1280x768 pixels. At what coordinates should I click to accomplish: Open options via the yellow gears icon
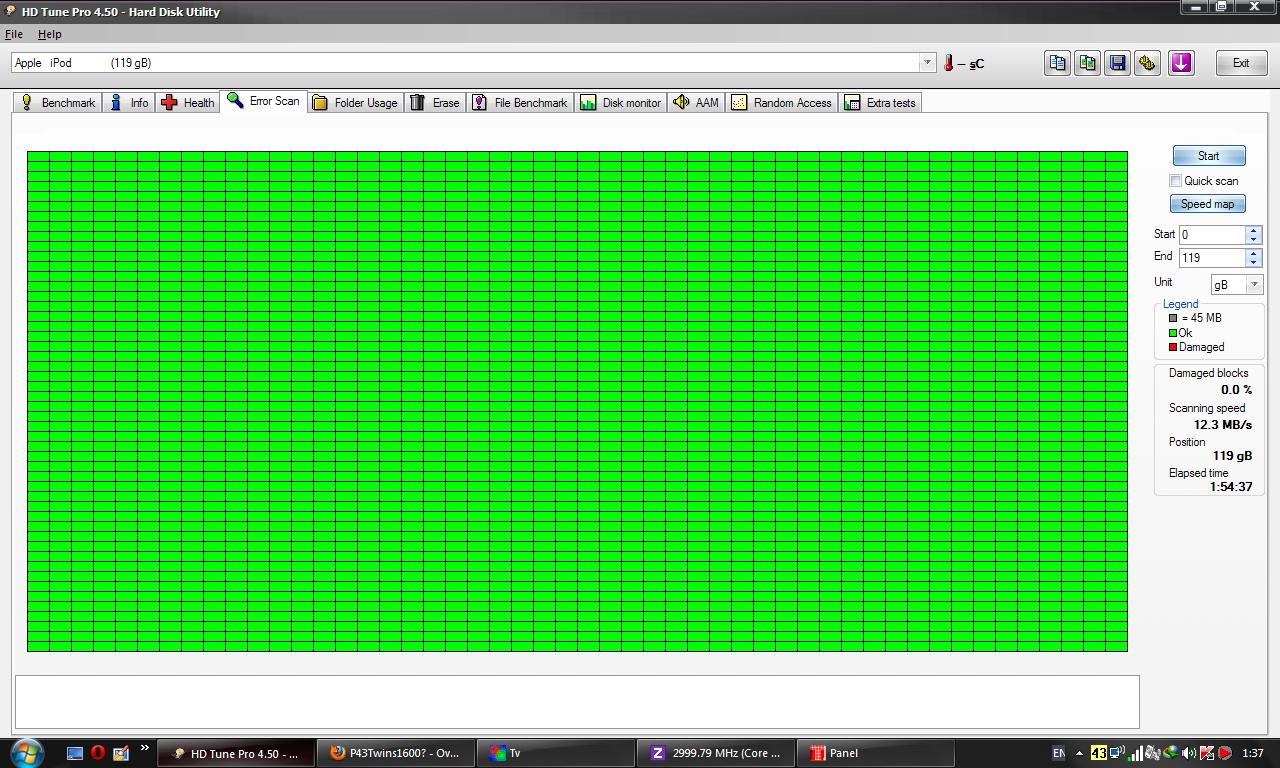coord(1147,63)
